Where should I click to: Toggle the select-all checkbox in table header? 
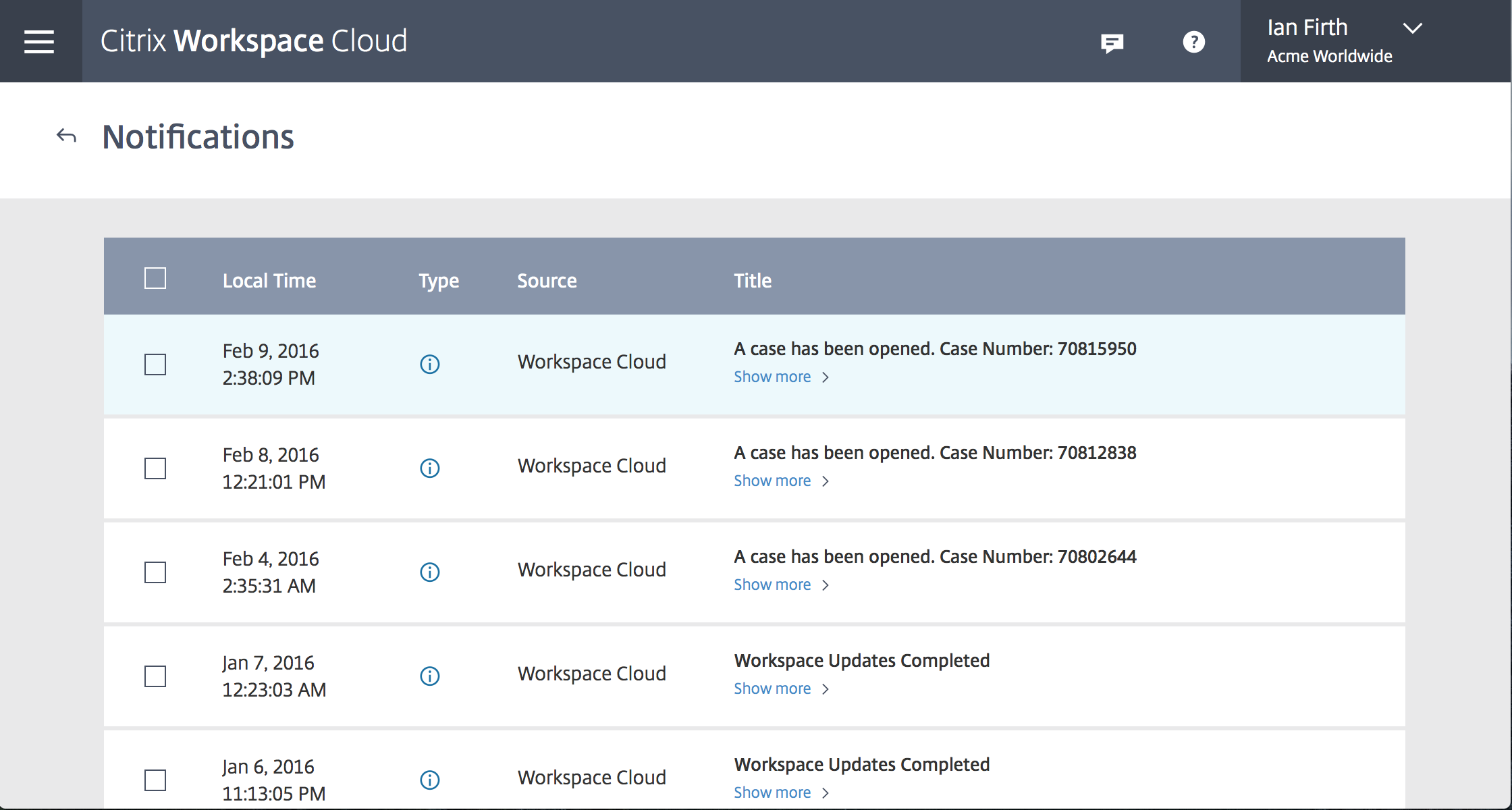click(155, 278)
